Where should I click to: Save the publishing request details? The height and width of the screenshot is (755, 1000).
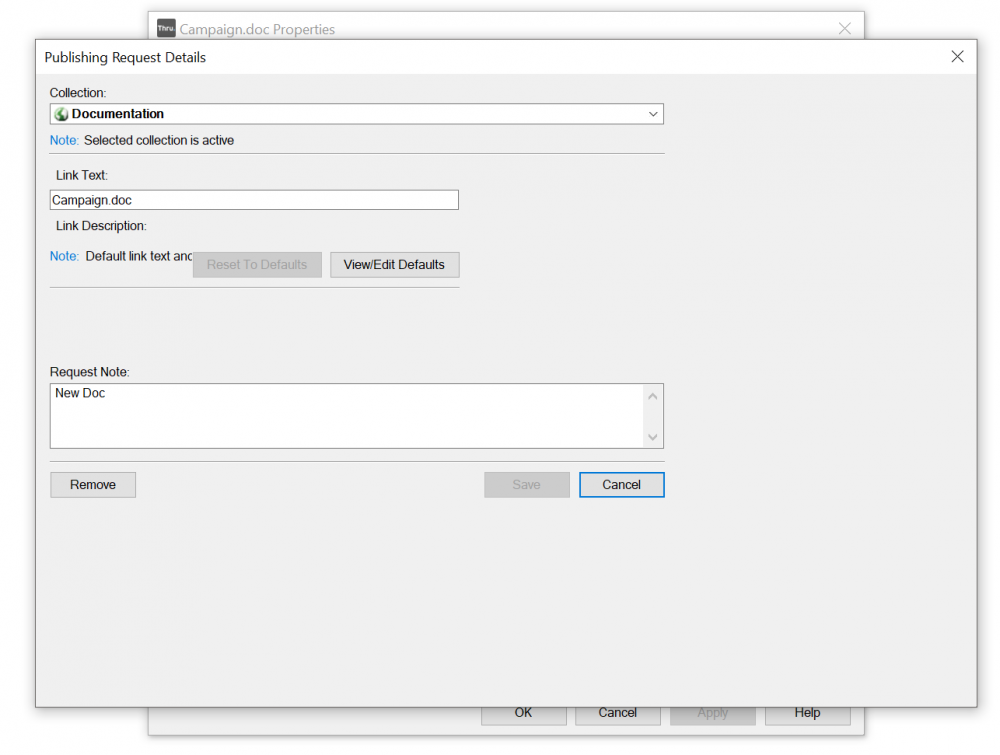tap(526, 485)
